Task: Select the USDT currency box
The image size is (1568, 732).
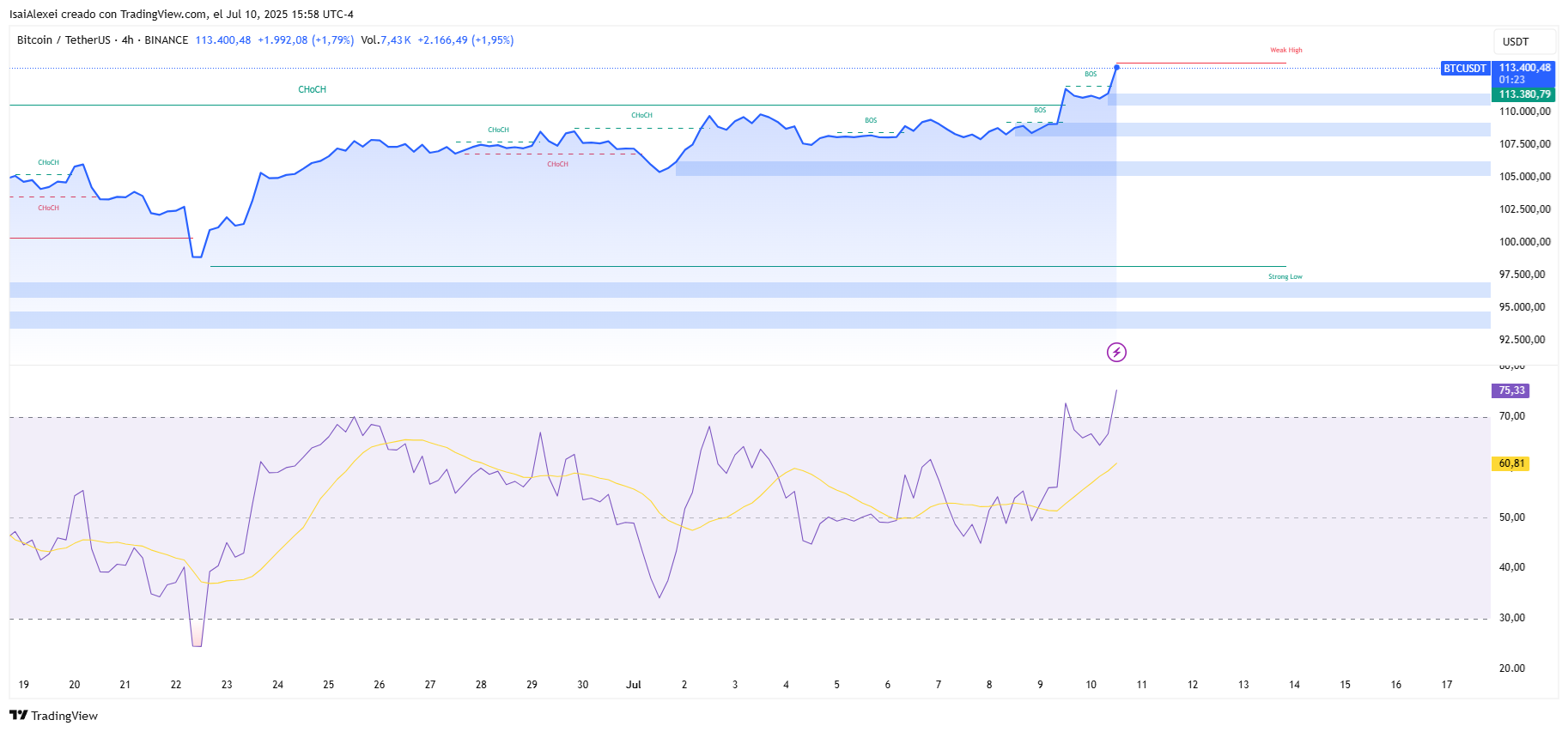Action: click(x=1524, y=41)
